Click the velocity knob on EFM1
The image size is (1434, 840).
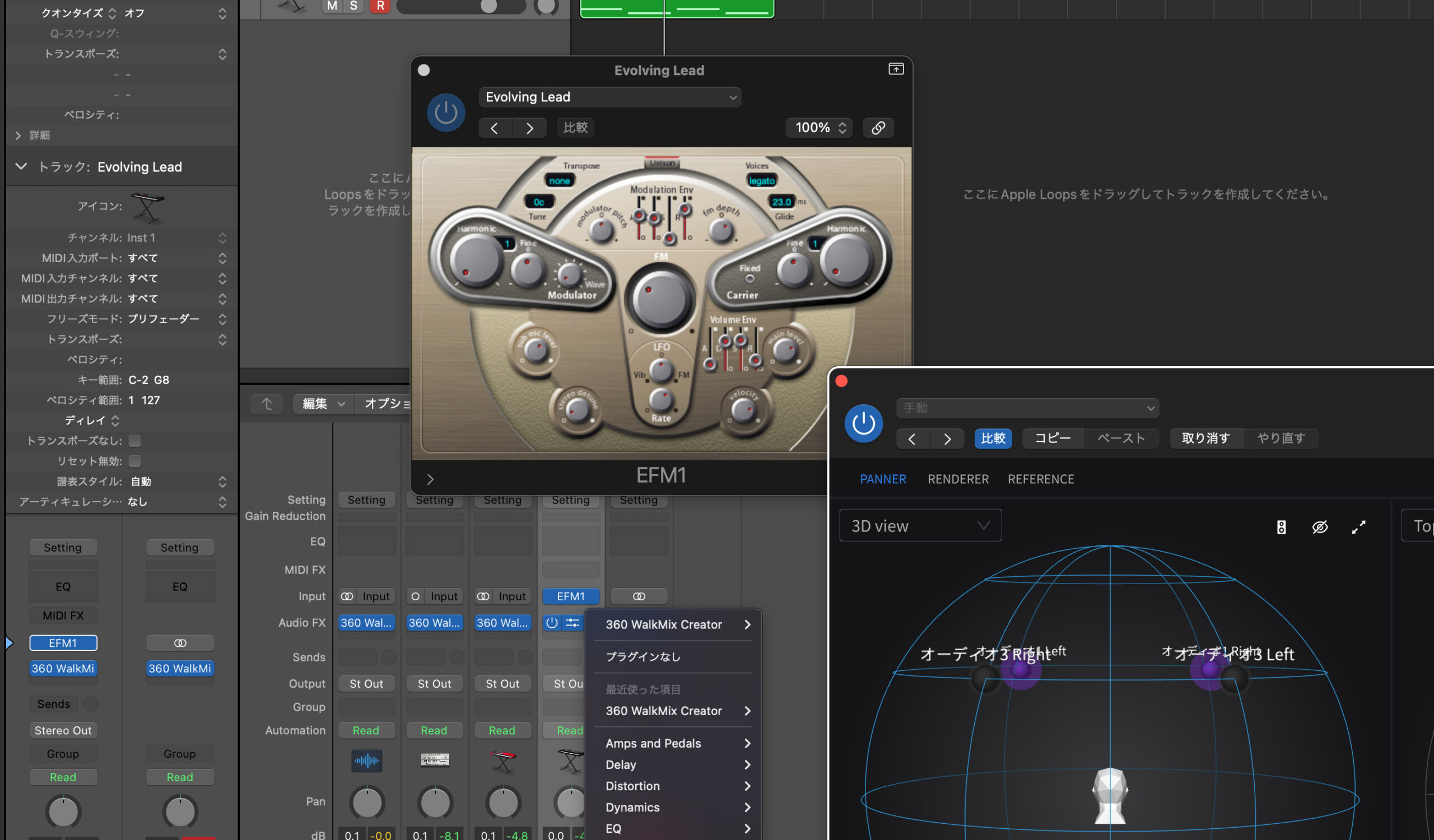pyautogui.click(x=743, y=410)
